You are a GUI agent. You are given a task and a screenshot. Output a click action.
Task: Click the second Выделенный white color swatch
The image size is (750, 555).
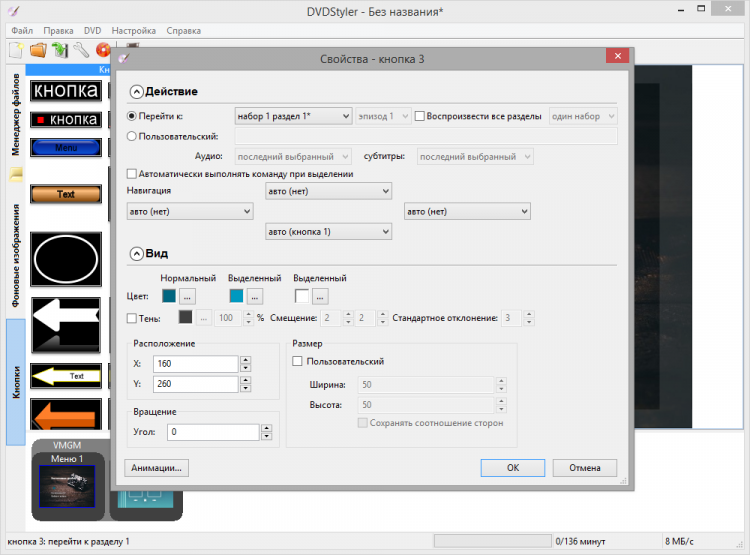pyautogui.click(x=302, y=296)
